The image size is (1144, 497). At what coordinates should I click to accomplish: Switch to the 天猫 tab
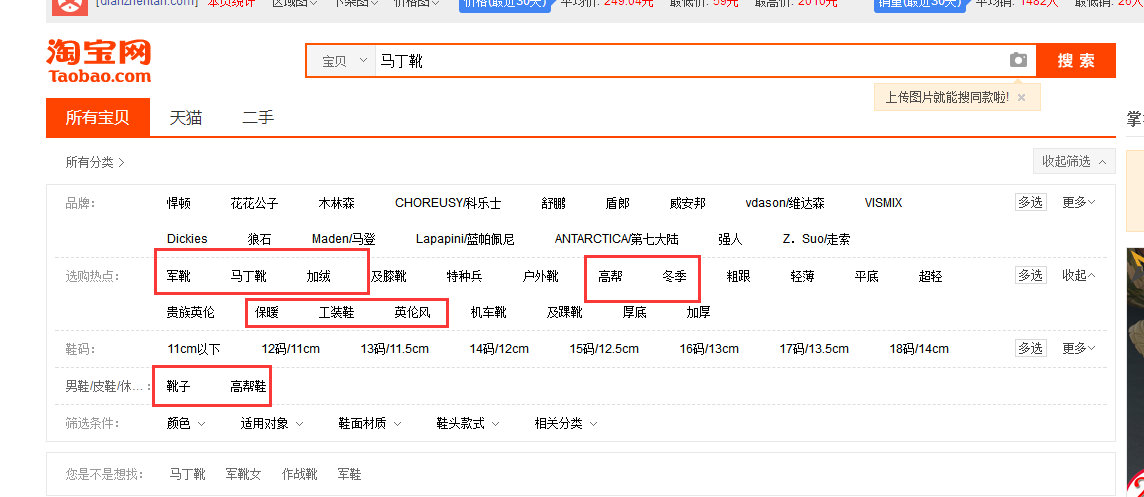click(185, 118)
